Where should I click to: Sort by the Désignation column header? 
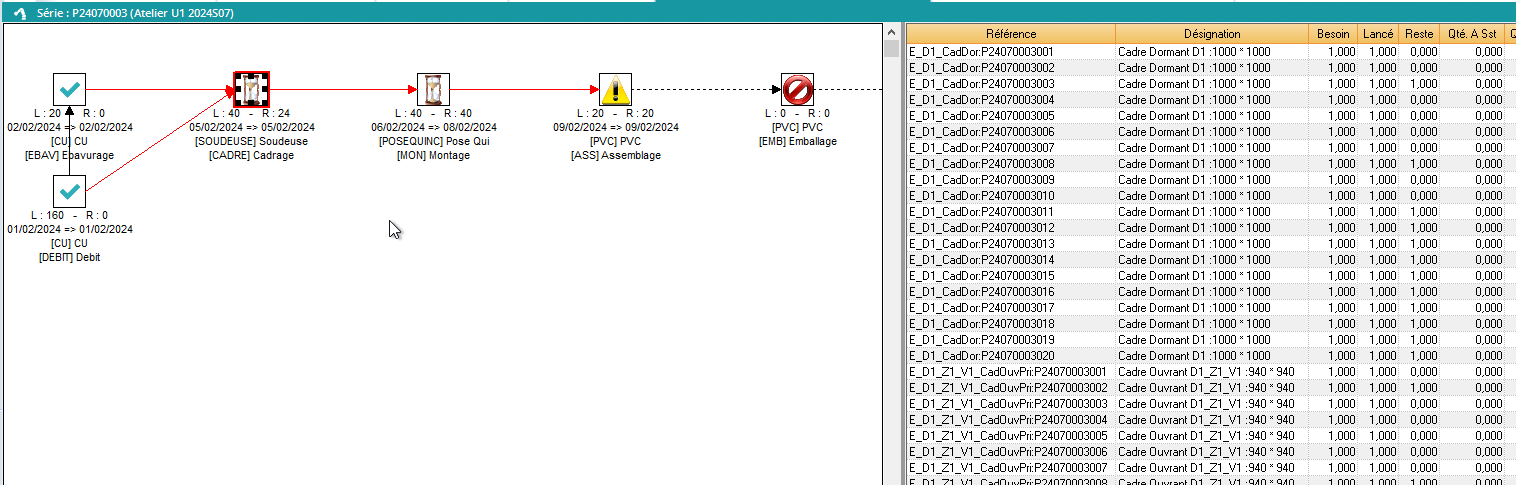tap(1211, 34)
